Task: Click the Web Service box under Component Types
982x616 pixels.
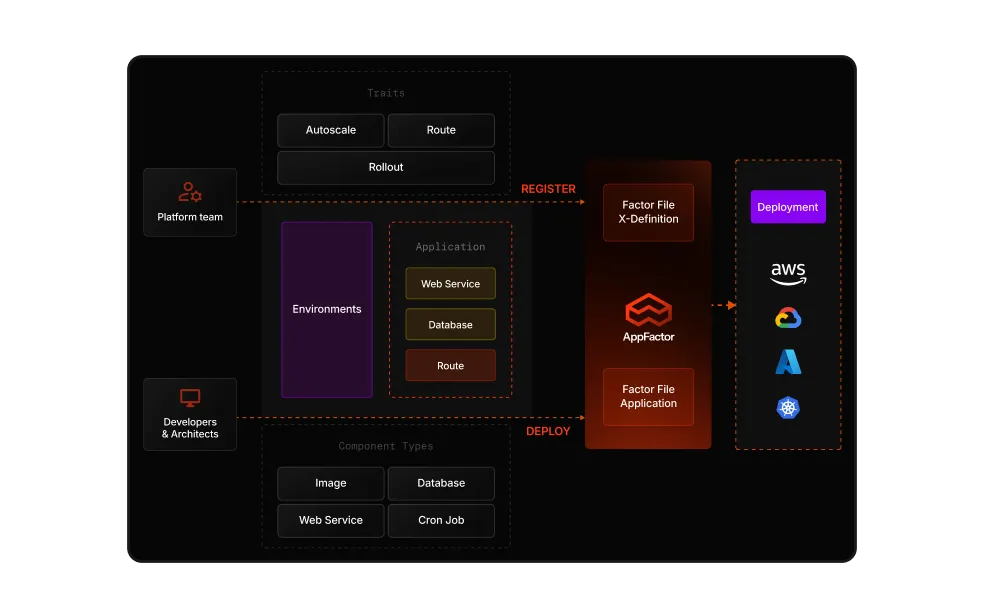Action: [331, 520]
